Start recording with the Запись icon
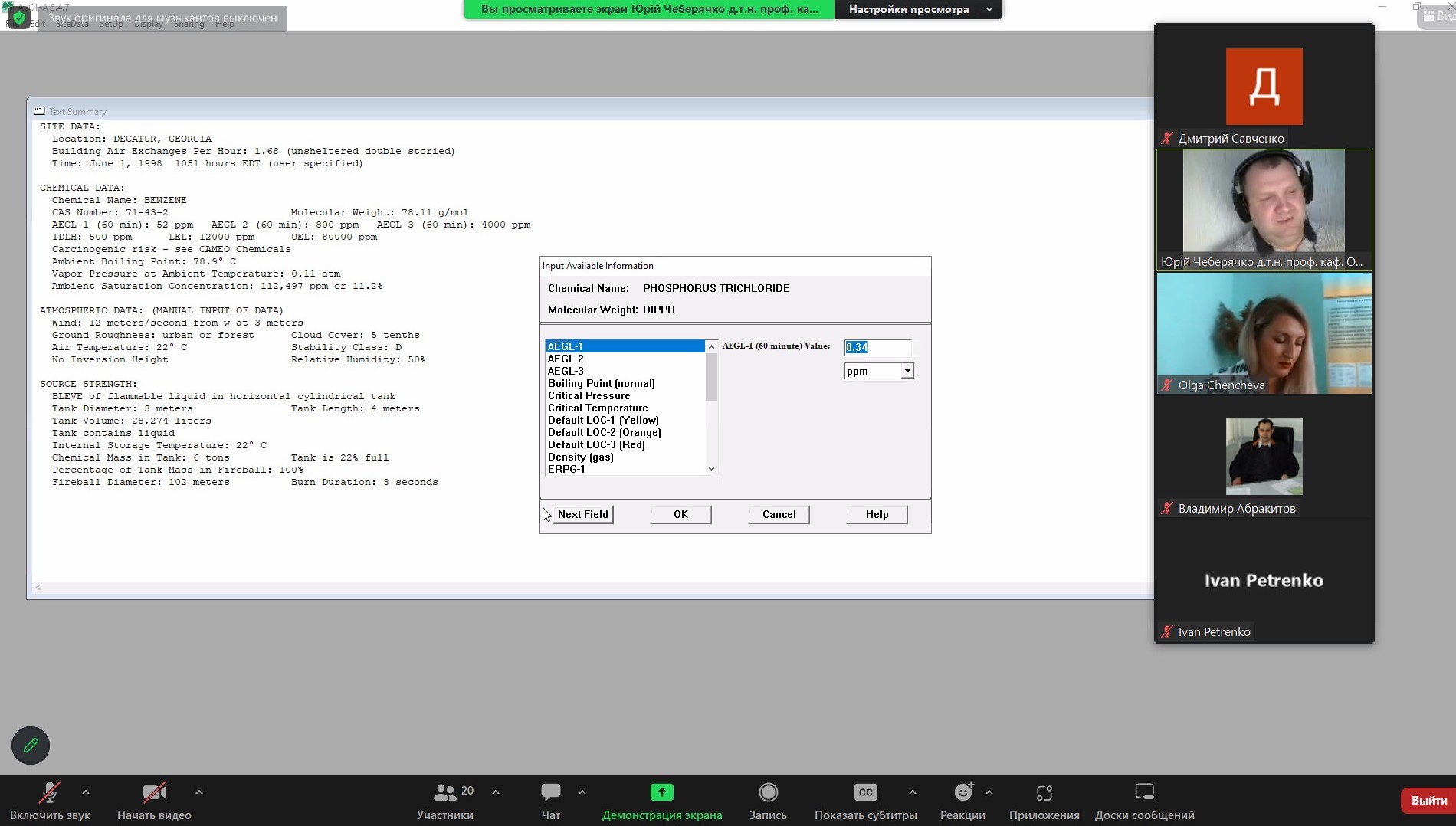Image resolution: width=1456 pixels, height=826 pixels. 768,792
